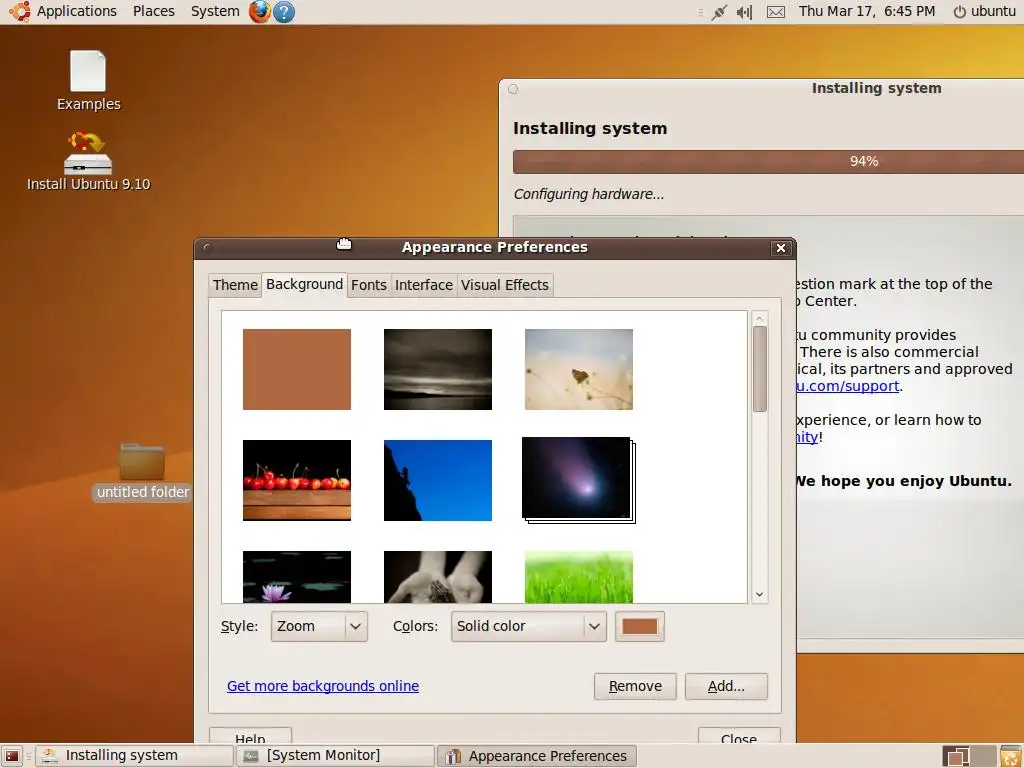This screenshot has height=768, width=1024.
Task: Click the 'We hope you enjoy Ubuntu.' text
Action: [903, 481]
